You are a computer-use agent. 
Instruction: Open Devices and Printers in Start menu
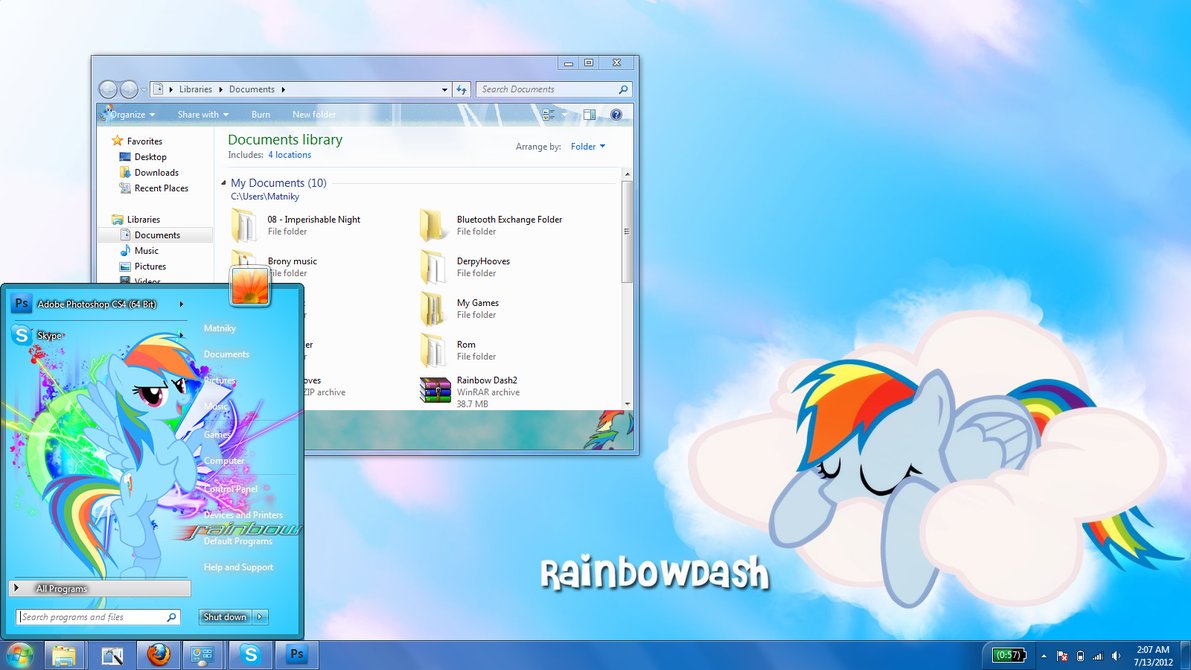tap(243, 515)
